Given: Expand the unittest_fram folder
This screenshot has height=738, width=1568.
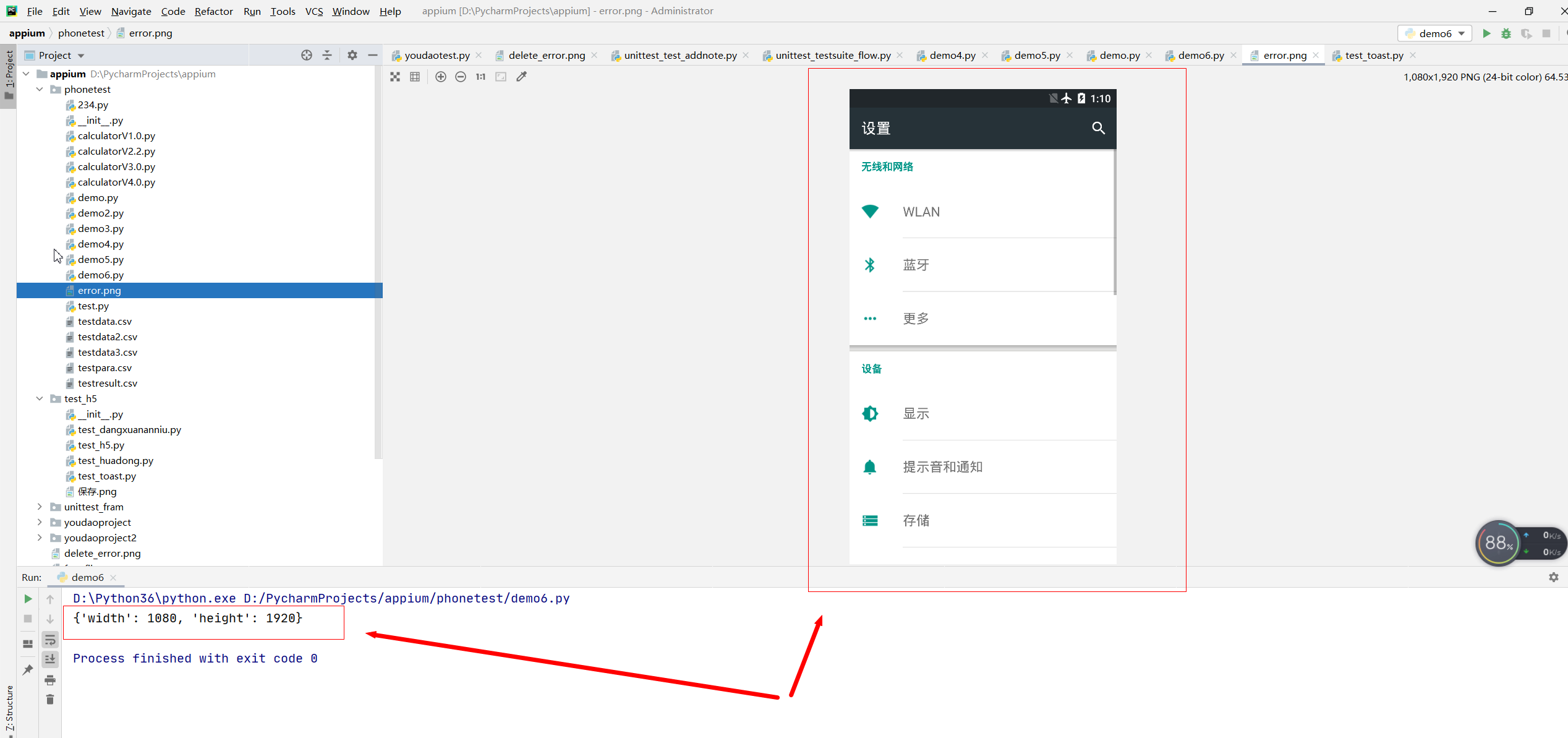Looking at the screenshot, I should coord(40,507).
